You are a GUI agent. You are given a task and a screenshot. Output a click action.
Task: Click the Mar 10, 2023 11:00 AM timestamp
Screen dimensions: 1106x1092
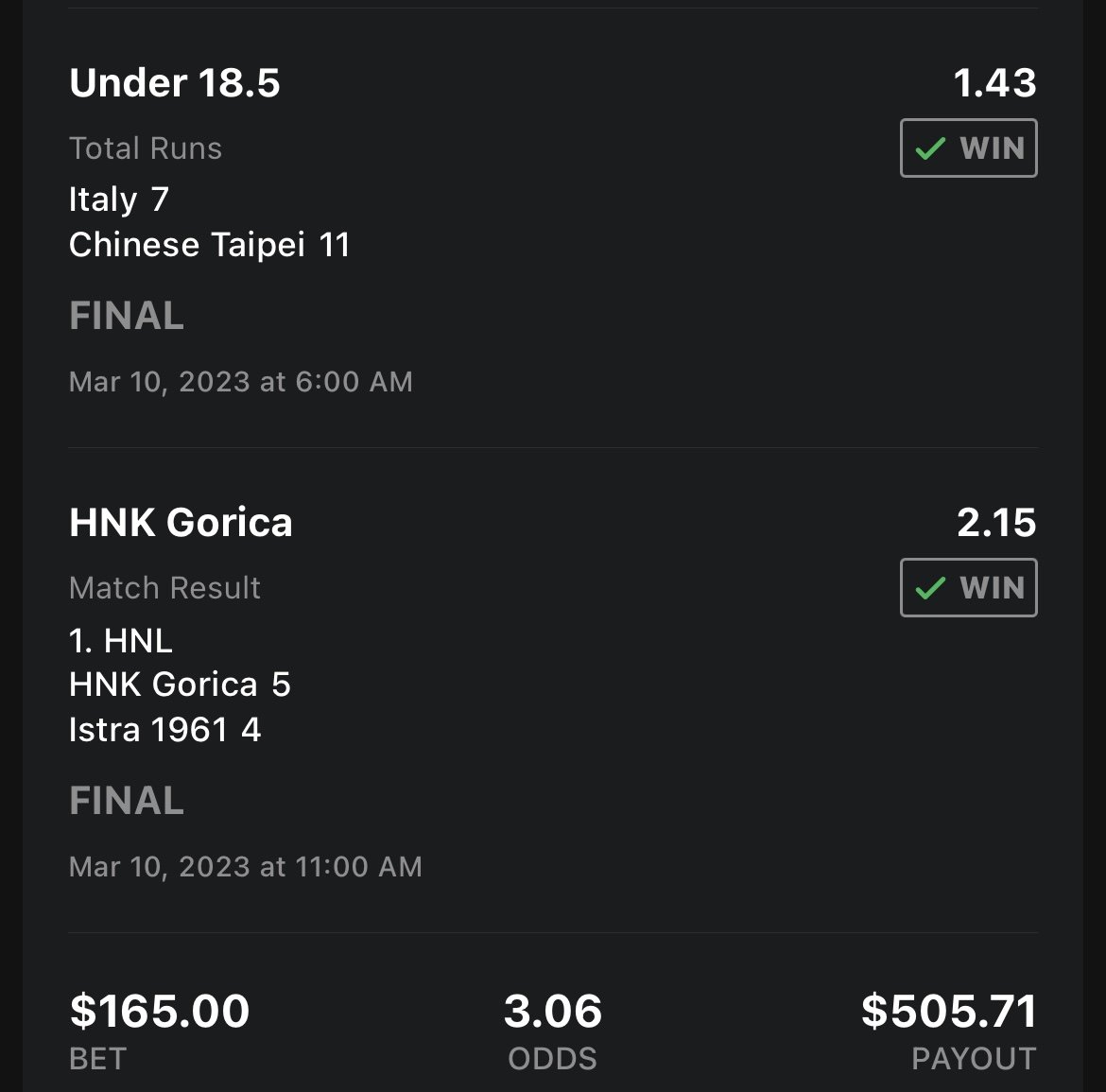(246, 867)
